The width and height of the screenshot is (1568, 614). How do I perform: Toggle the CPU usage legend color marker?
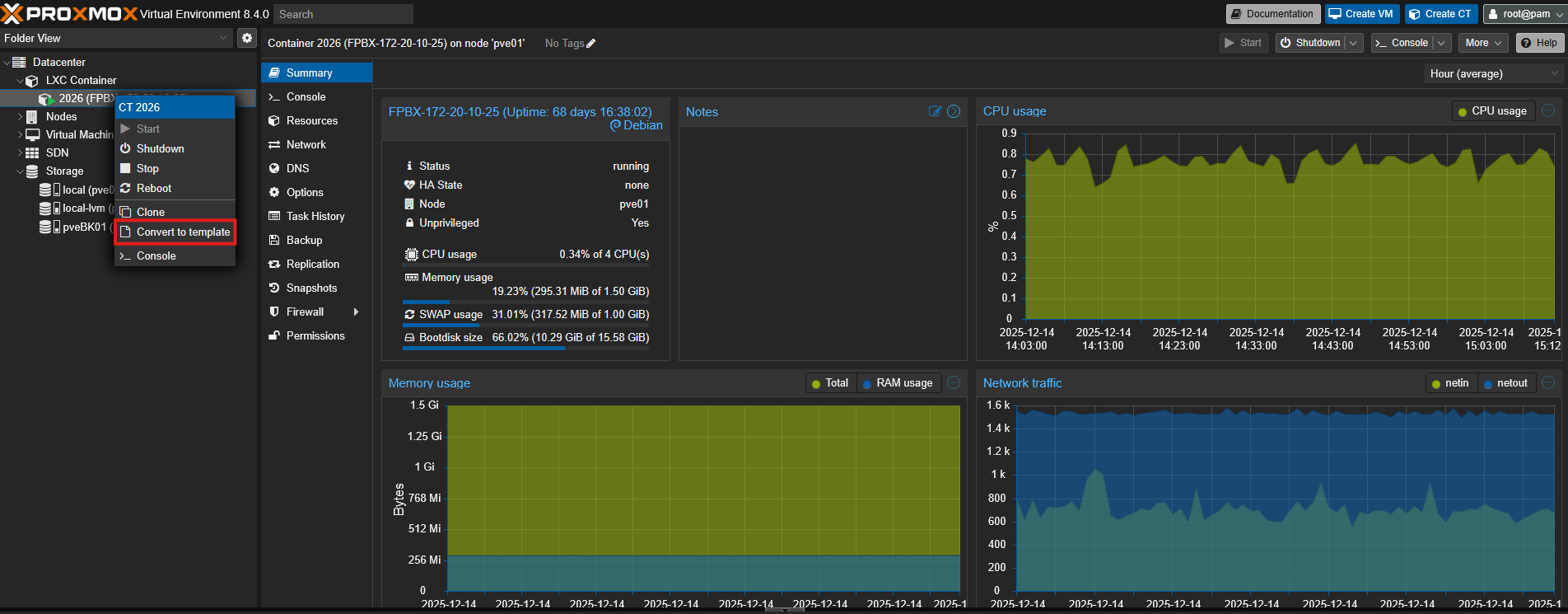(x=1463, y=111)
